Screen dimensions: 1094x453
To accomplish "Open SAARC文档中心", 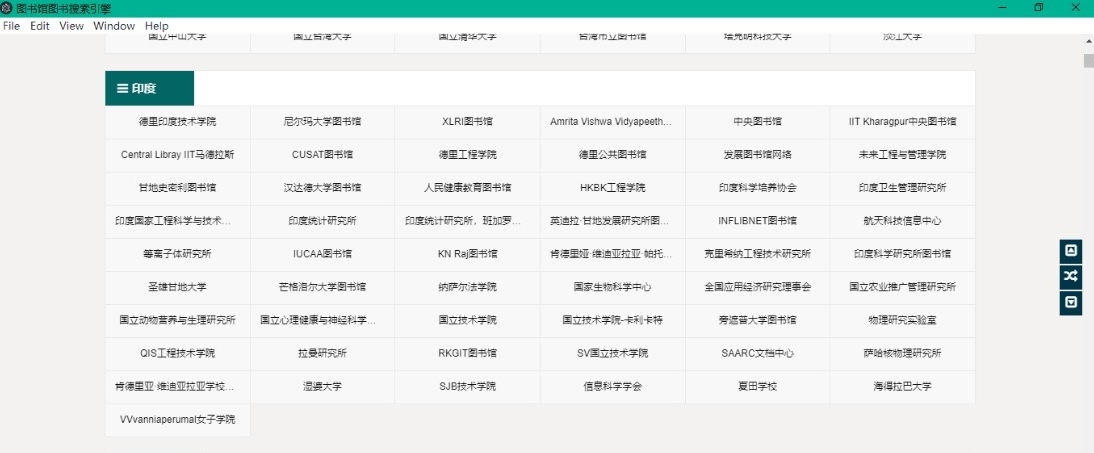I will click(757, 353).
